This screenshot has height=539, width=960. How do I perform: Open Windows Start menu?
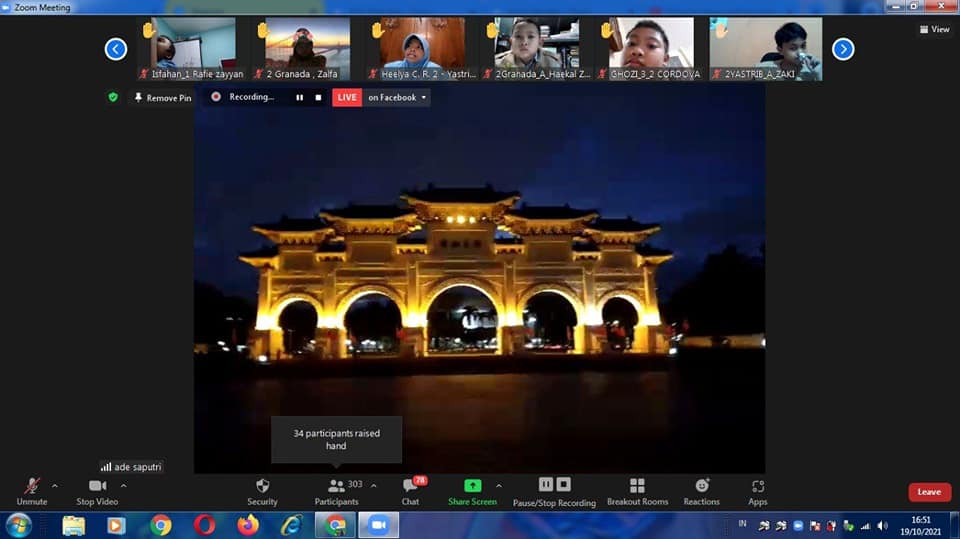coord(18,525)
